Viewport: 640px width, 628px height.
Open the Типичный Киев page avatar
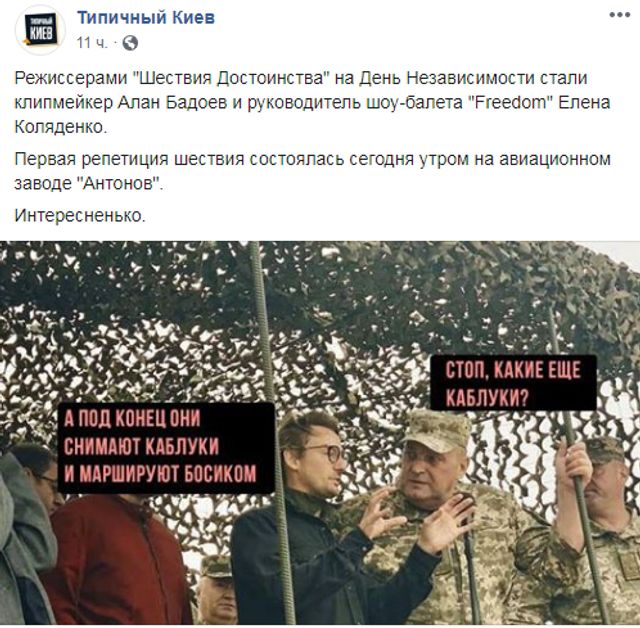click(x=40, y=30)
